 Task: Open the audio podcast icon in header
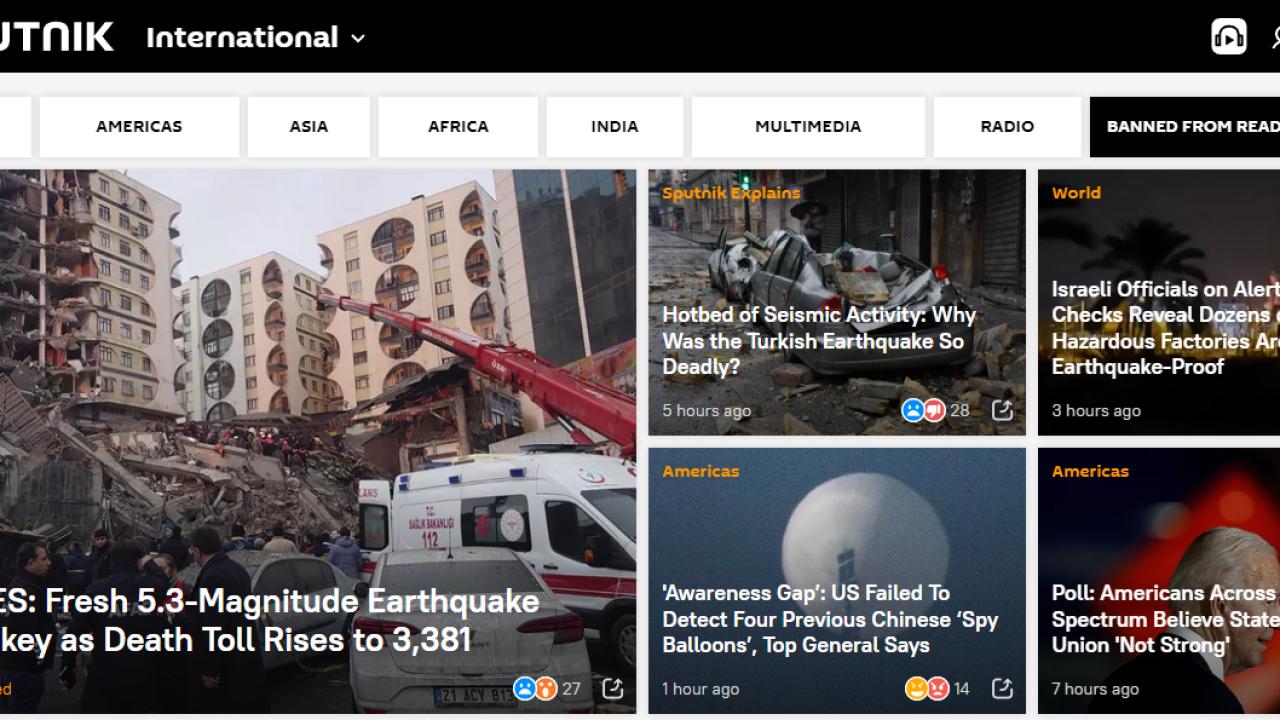click(x=1228, y=37)
